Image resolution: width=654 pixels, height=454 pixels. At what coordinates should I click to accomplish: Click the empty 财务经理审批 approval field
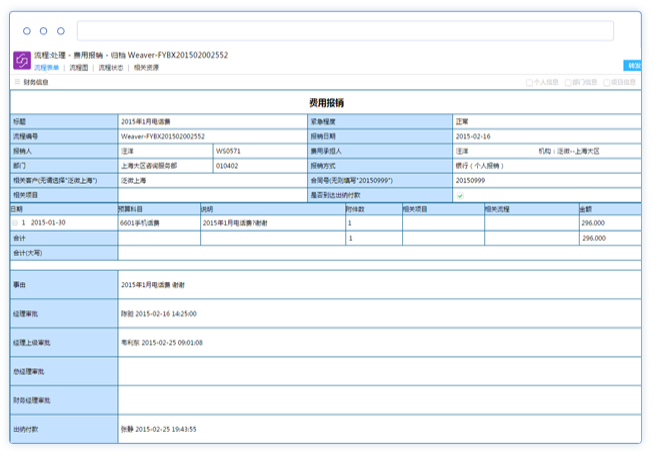(x=380, y=400)
